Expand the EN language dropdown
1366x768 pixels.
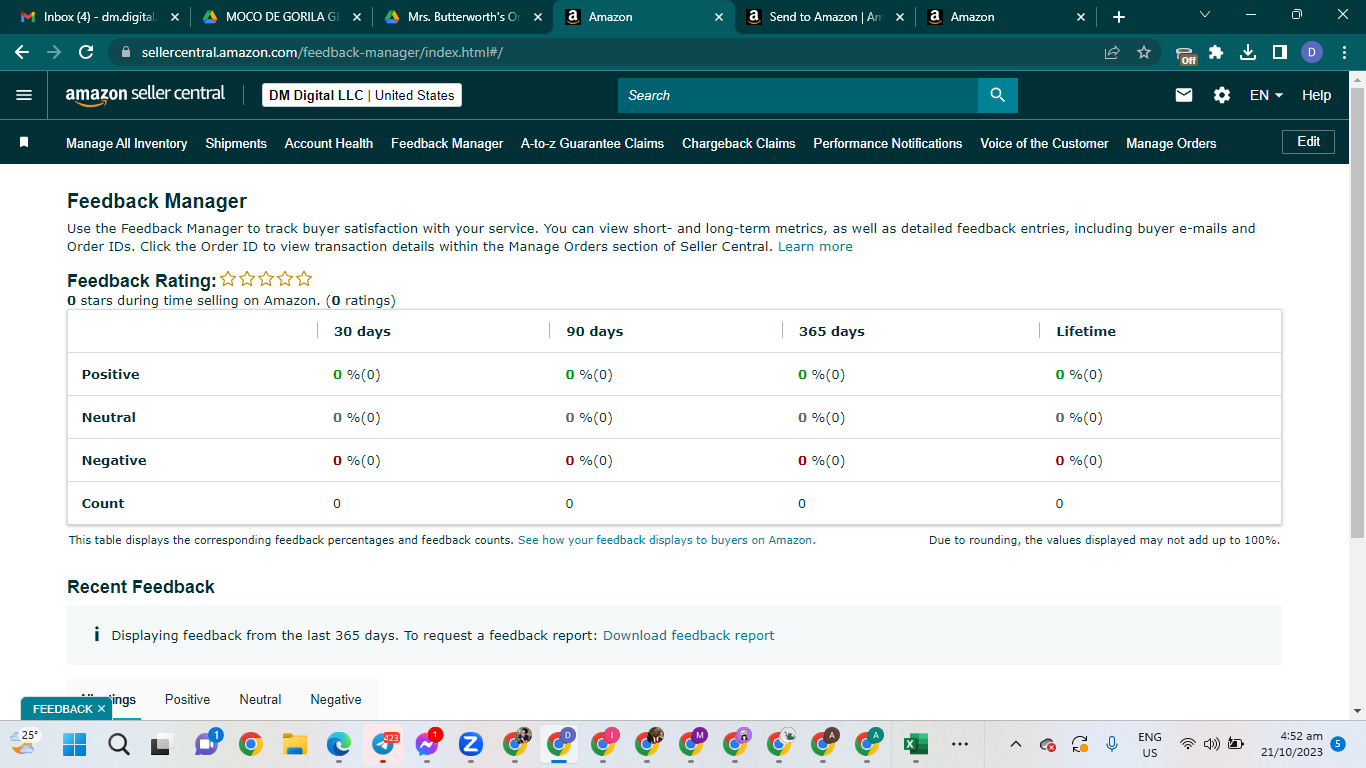point(1266,95)
